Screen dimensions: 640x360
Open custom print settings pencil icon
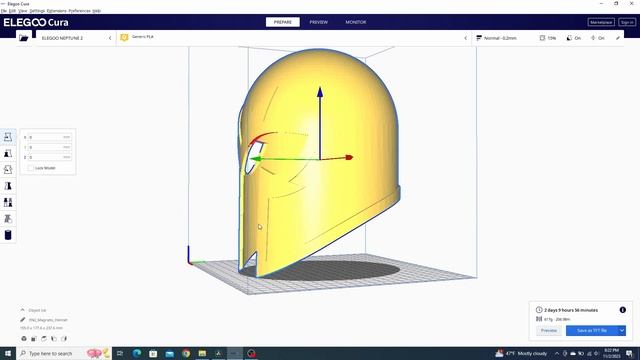coord(618,38)
